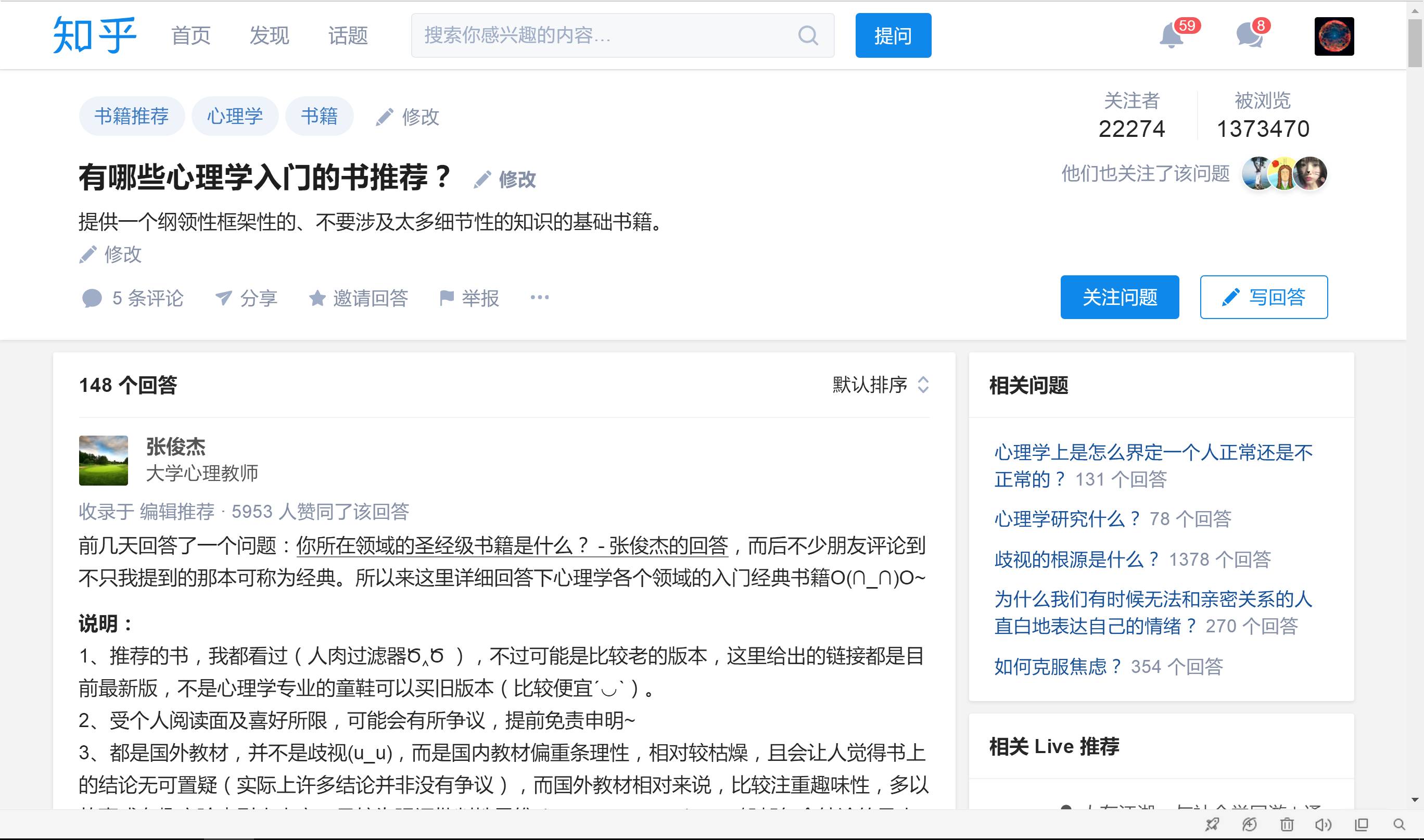This screenshot has width=1424, height=840.
Task: Click the blue 提问 button
Action: (893, 36)
